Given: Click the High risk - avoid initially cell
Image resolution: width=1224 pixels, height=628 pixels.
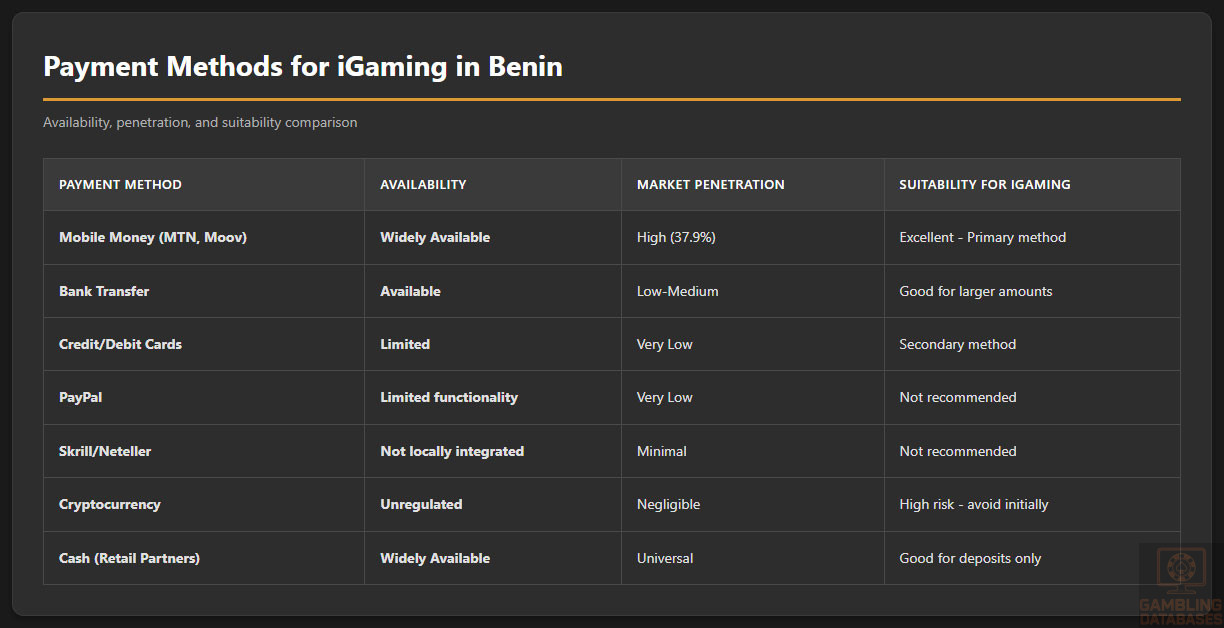Looking at the screenshot, I should (x=973, y=505).
